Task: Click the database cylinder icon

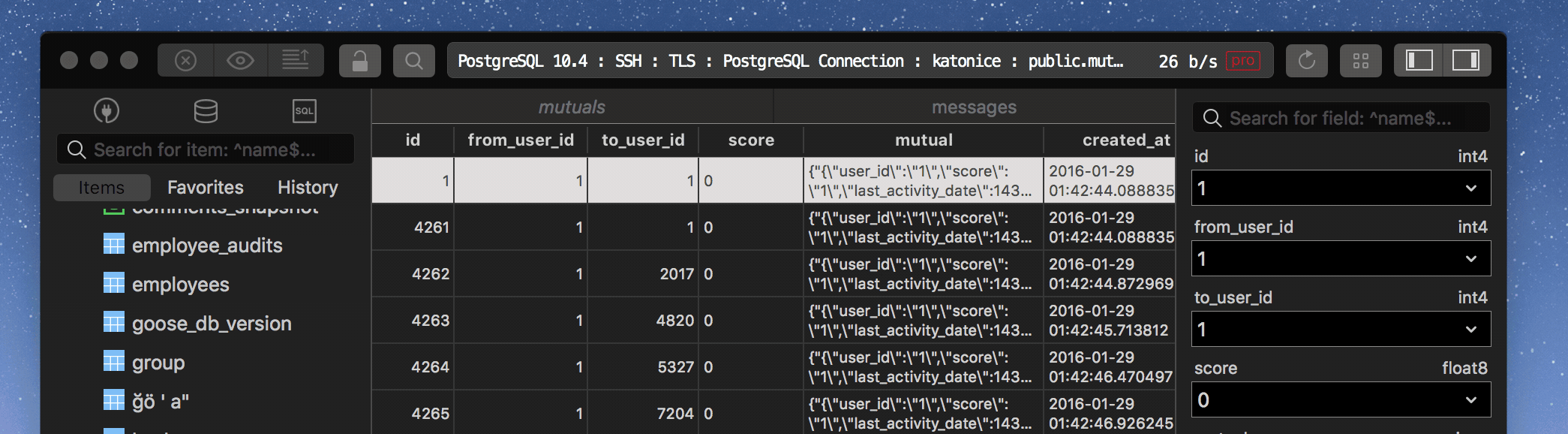Action: tap(206, 111)
